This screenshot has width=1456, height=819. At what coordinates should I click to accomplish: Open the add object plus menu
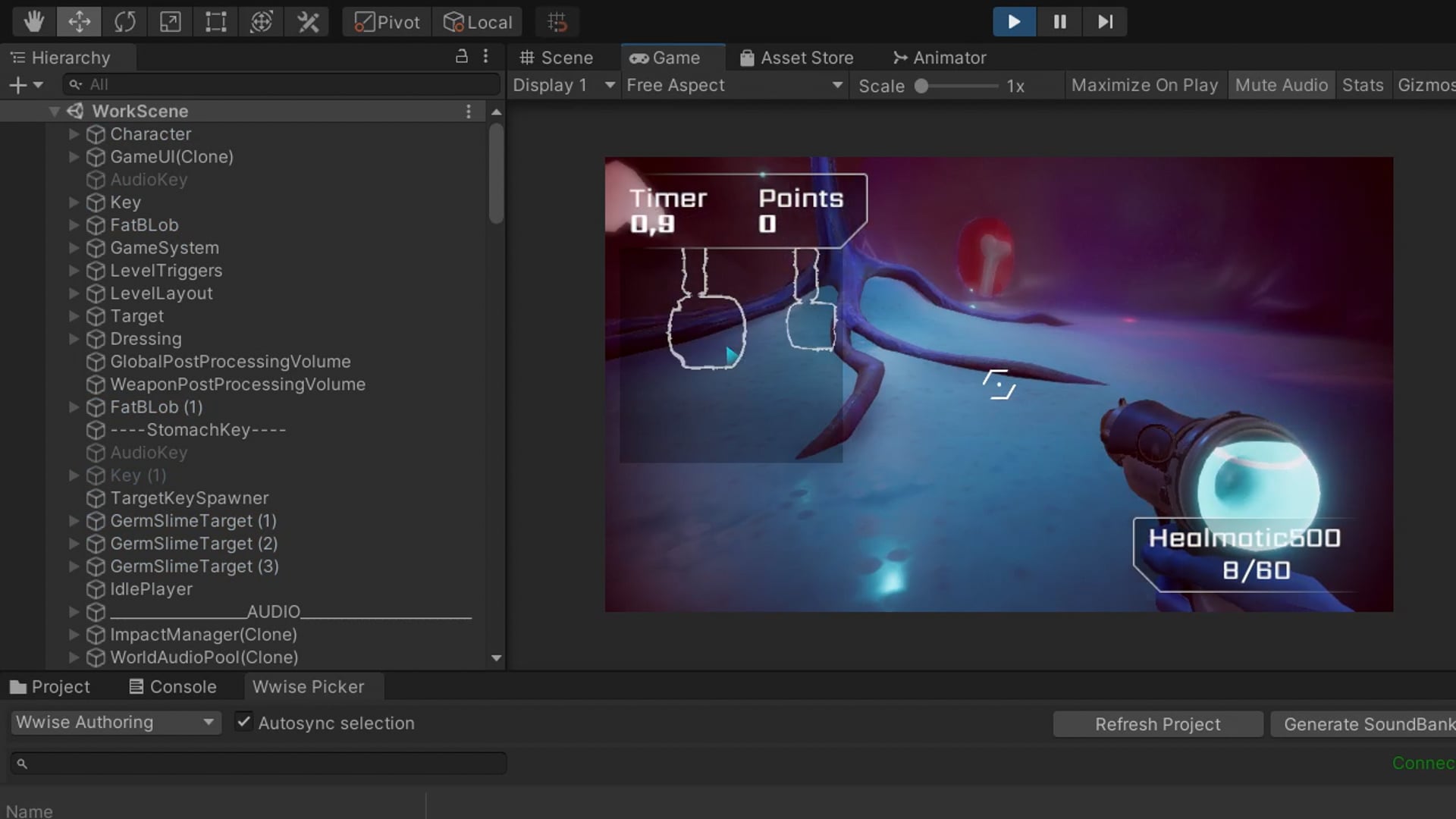pyautogui.click(x=25, y=85)
